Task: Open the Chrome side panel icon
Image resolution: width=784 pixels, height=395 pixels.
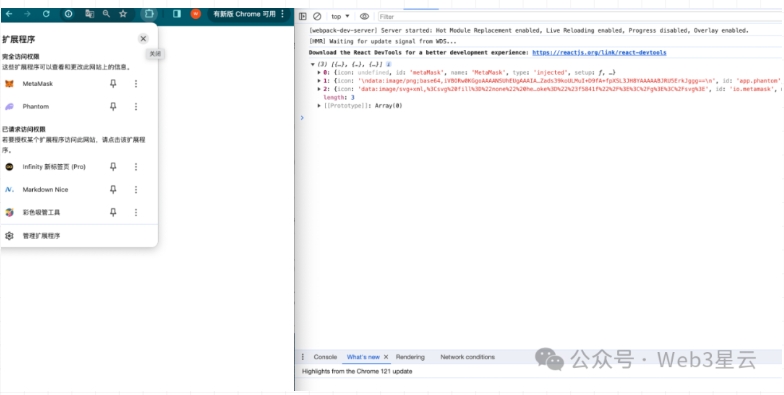Action: (176, 14)
